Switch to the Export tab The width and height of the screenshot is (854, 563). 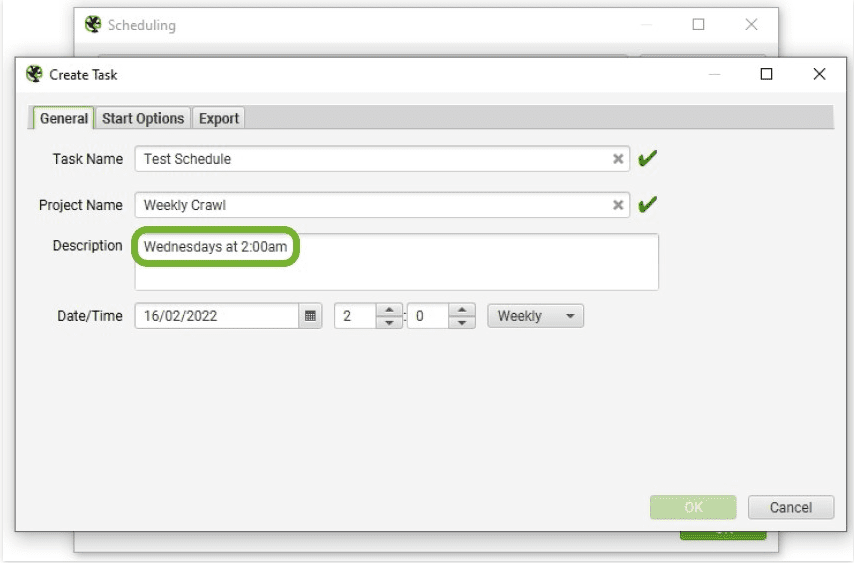(219, 118)
